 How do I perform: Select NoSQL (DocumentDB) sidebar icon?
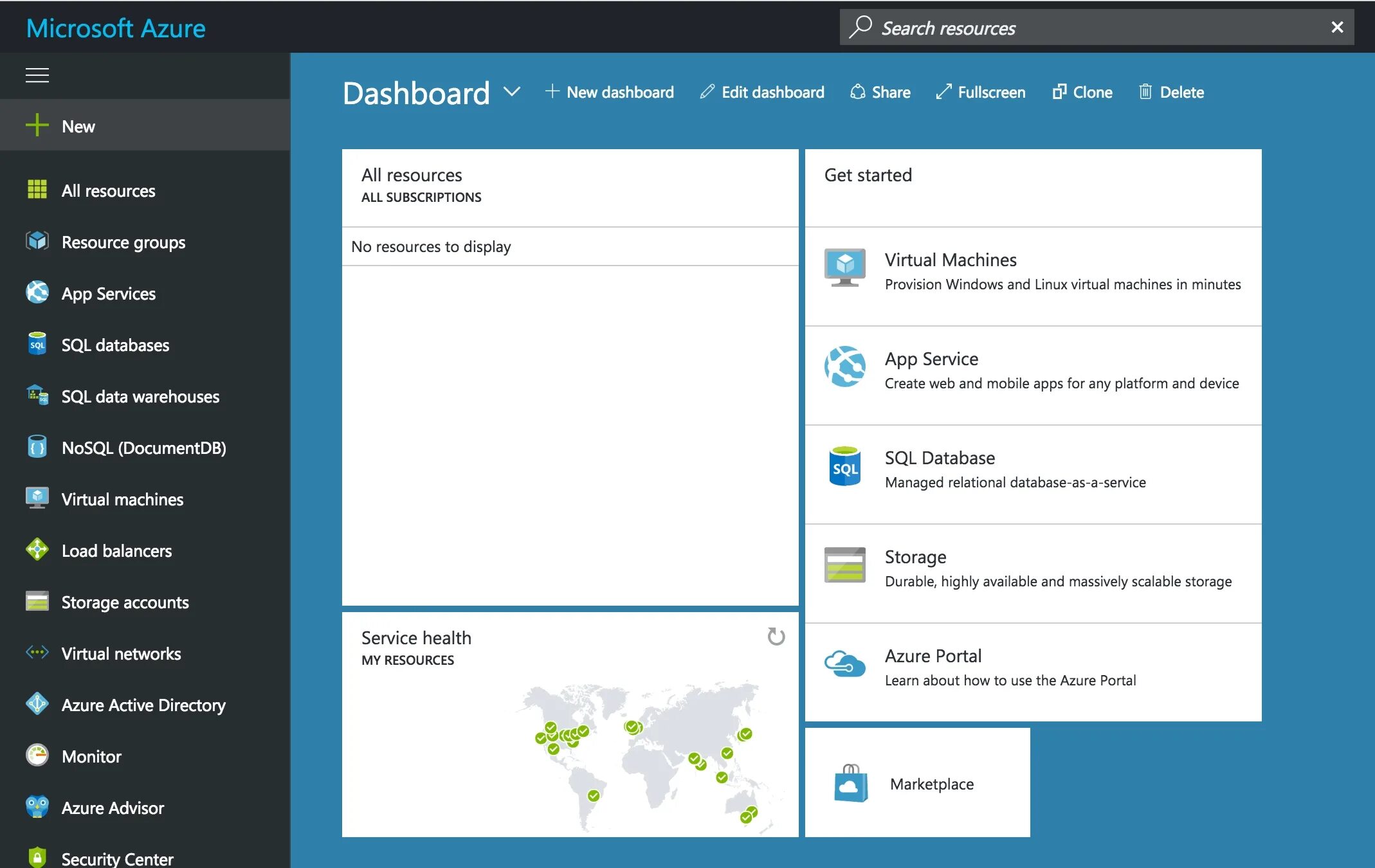37,447
